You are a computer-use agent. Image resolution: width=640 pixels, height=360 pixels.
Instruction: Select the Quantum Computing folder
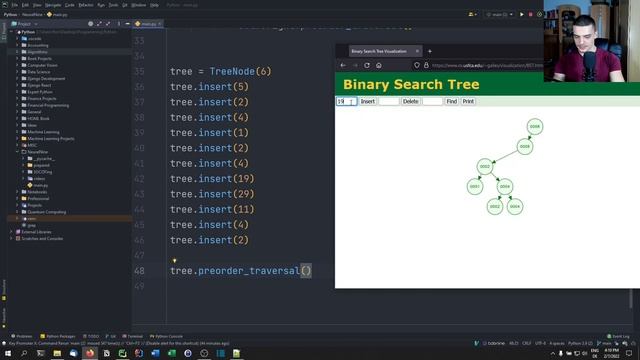coord(47,212)
